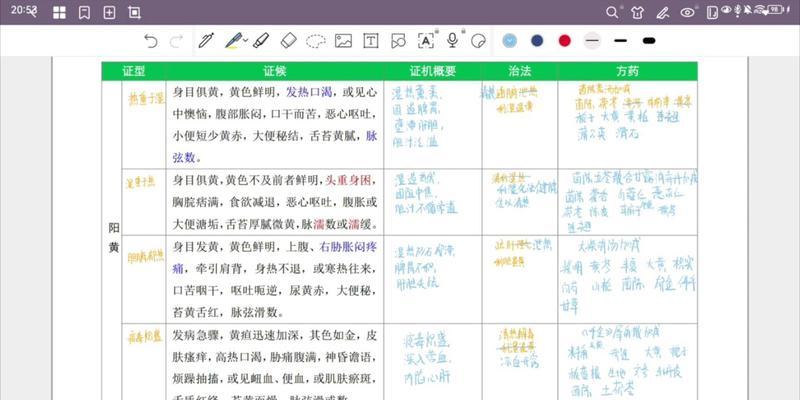Click the blue text 右胁胀闷疼

tap(348, 248)
